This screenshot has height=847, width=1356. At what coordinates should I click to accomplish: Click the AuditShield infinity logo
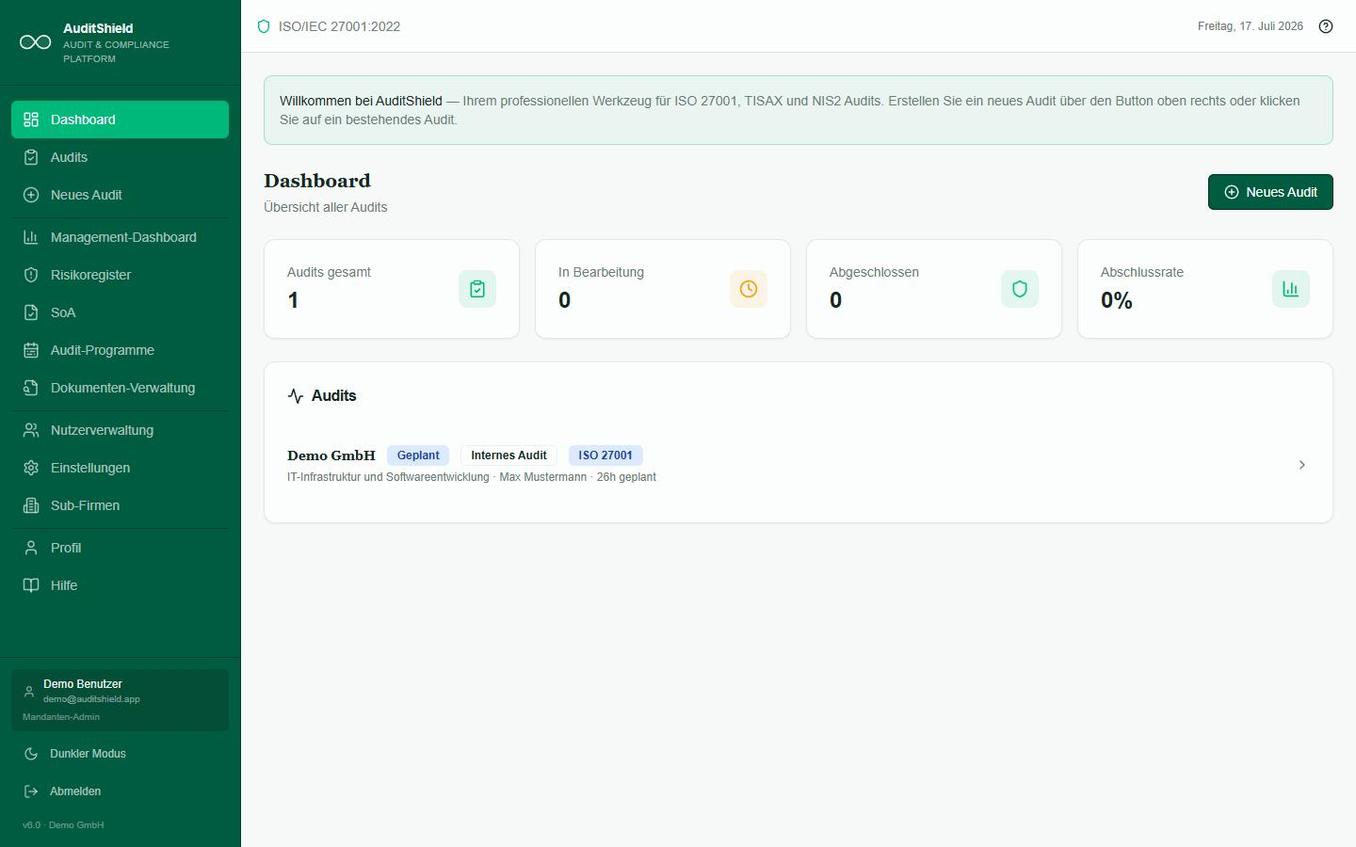point(36,42)
